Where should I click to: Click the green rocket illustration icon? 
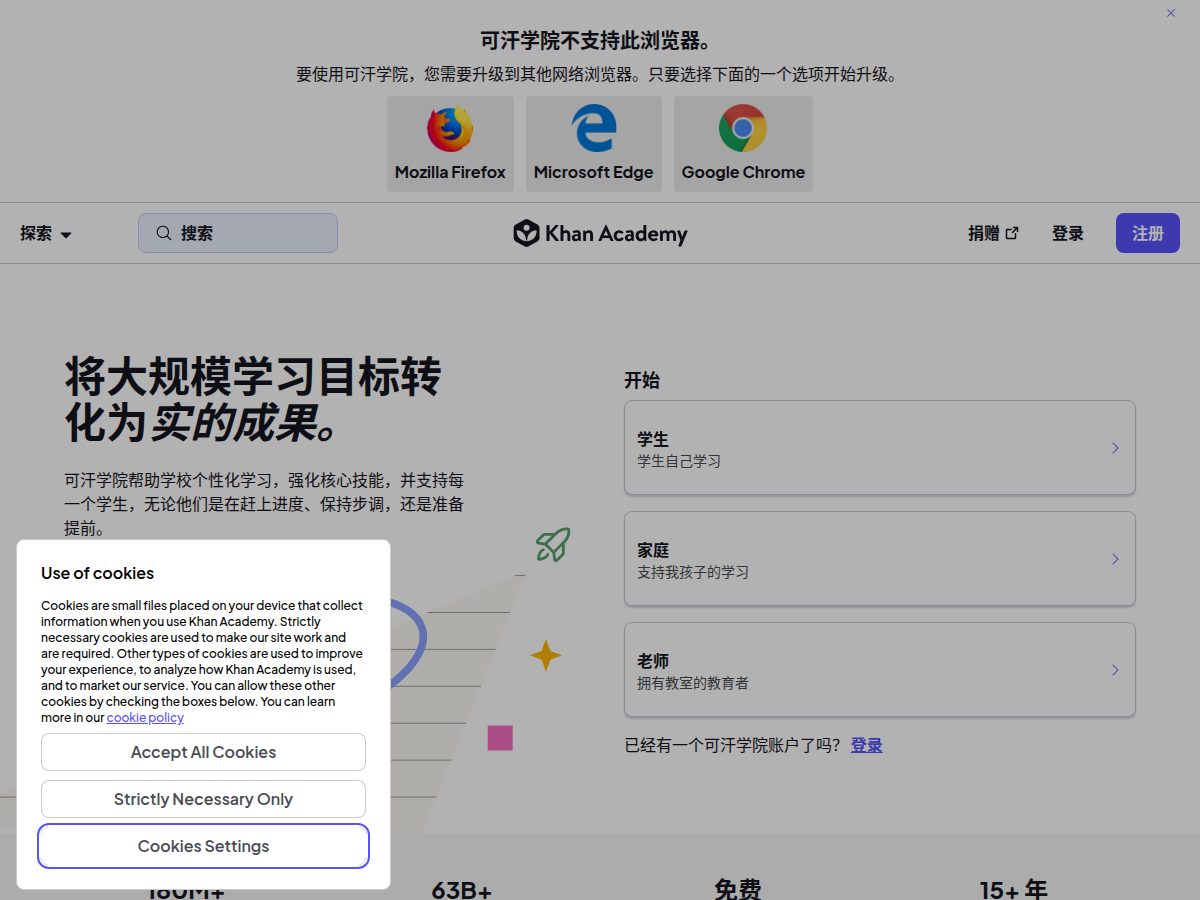tap(553, 544)
